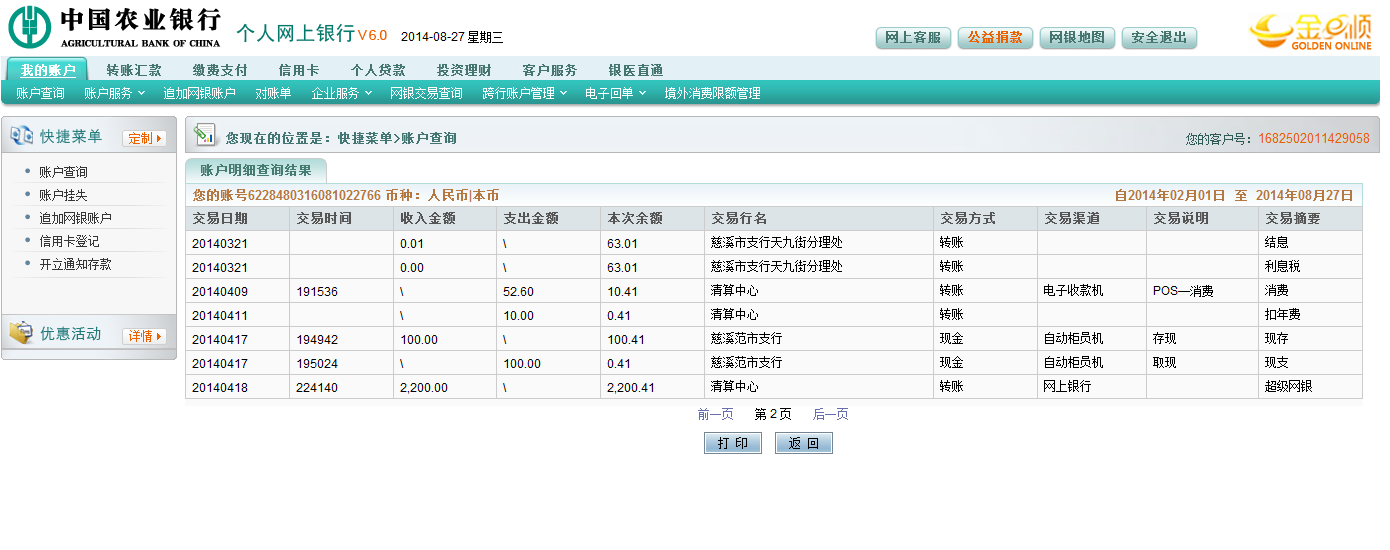This screenshot has width=1390, height=550.
Task: Go to next page via 后一页
Action: pos(830,414)
